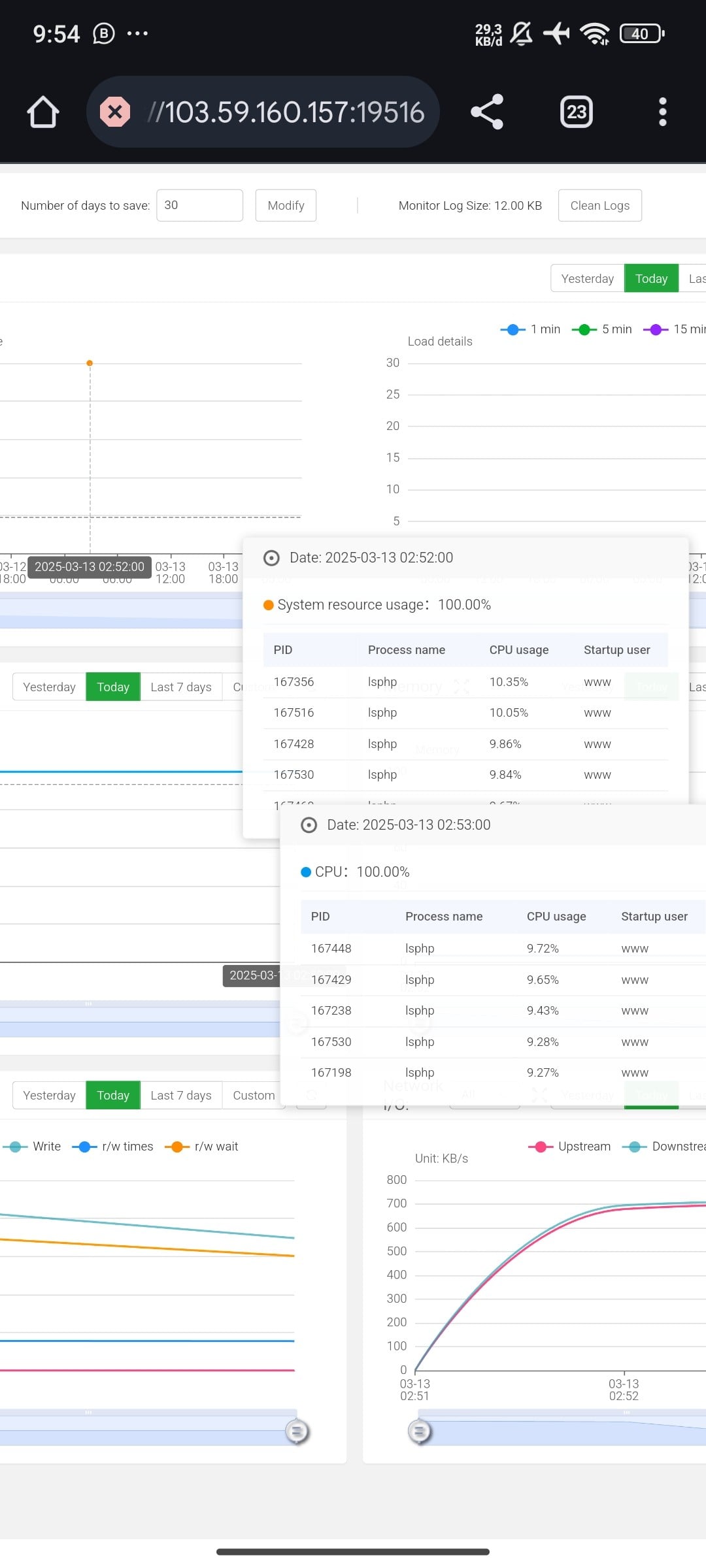Select Custom range above the disk chart
This screenshot has width=706, height=1568.
253,1095
